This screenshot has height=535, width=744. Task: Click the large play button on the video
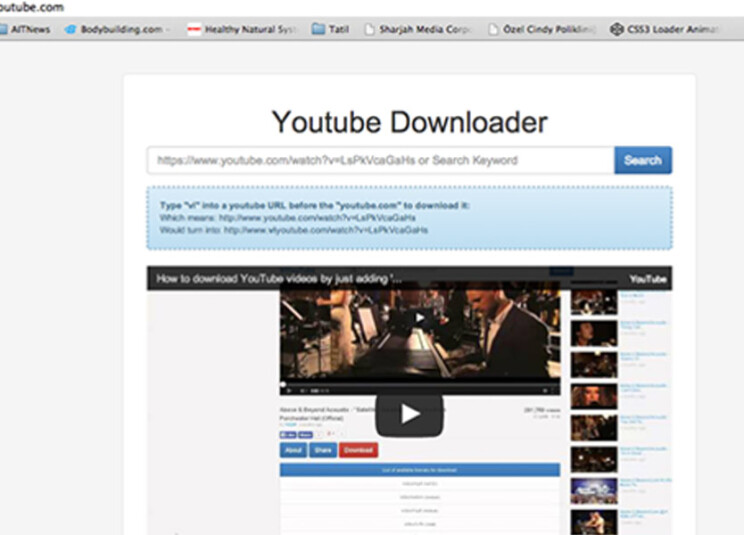point(409,414)
